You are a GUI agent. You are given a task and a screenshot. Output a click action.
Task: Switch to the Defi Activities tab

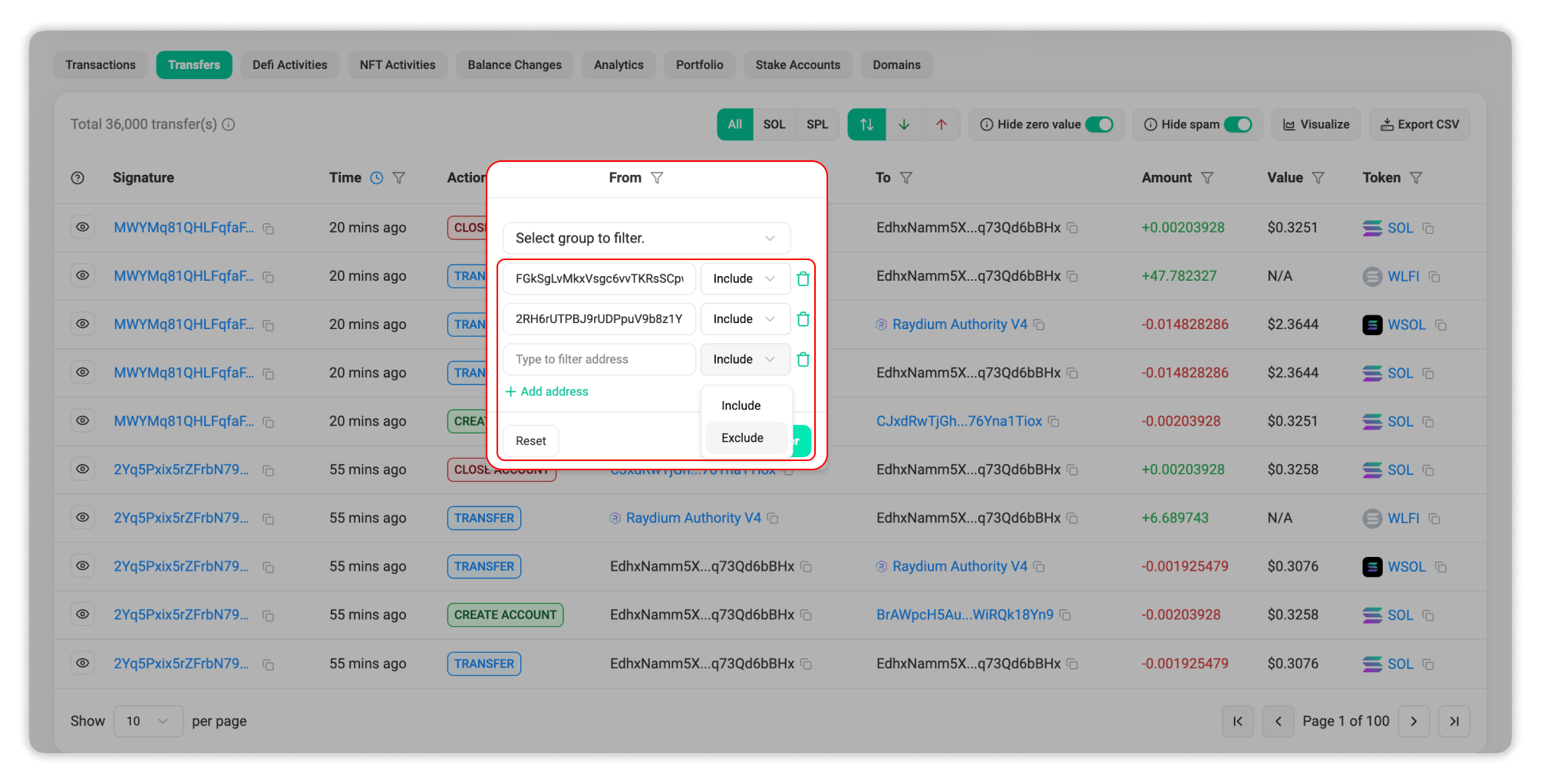pos(289,65)
